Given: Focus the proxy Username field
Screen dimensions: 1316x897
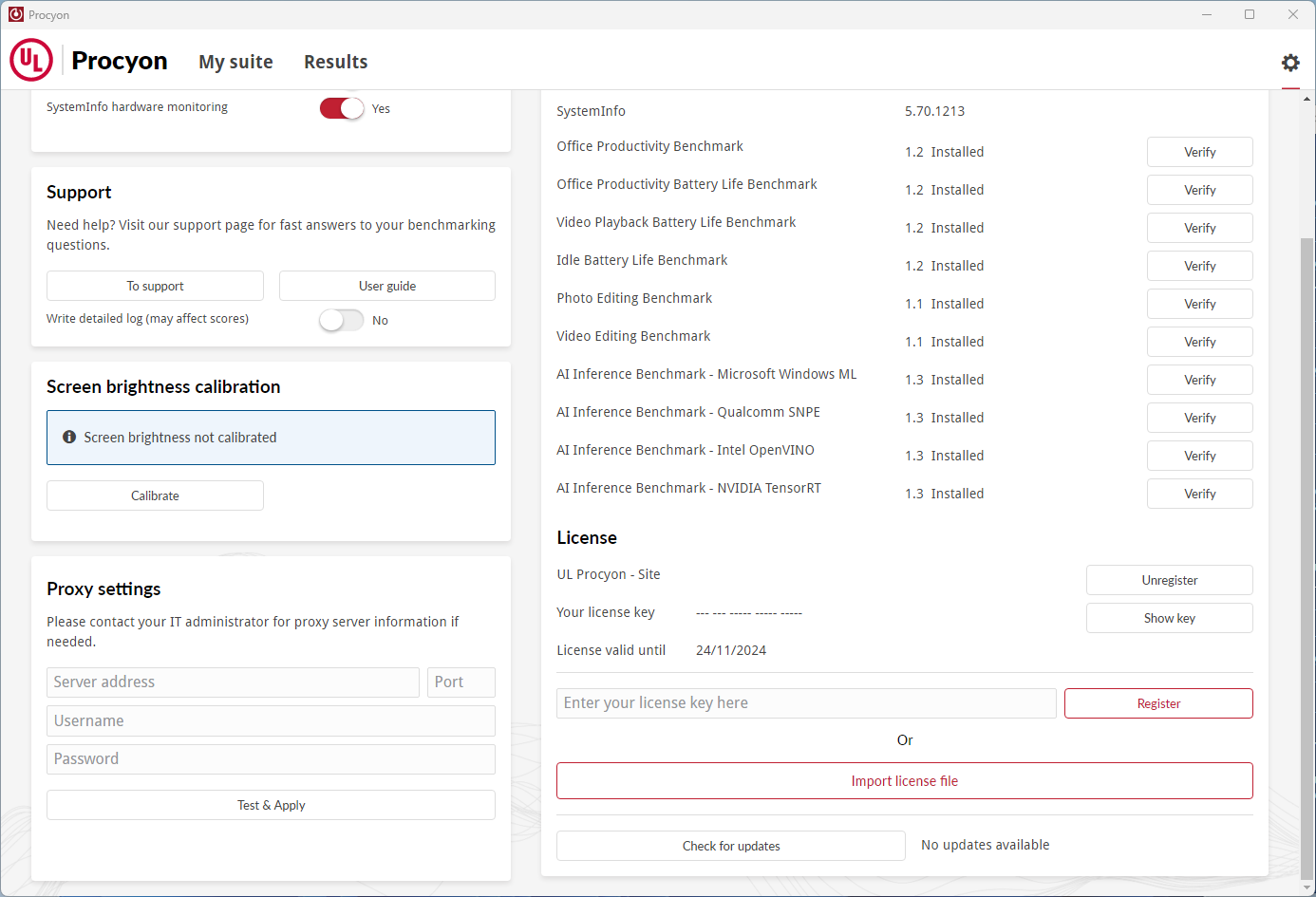Looking at the screenshot, I should [271, 720].
